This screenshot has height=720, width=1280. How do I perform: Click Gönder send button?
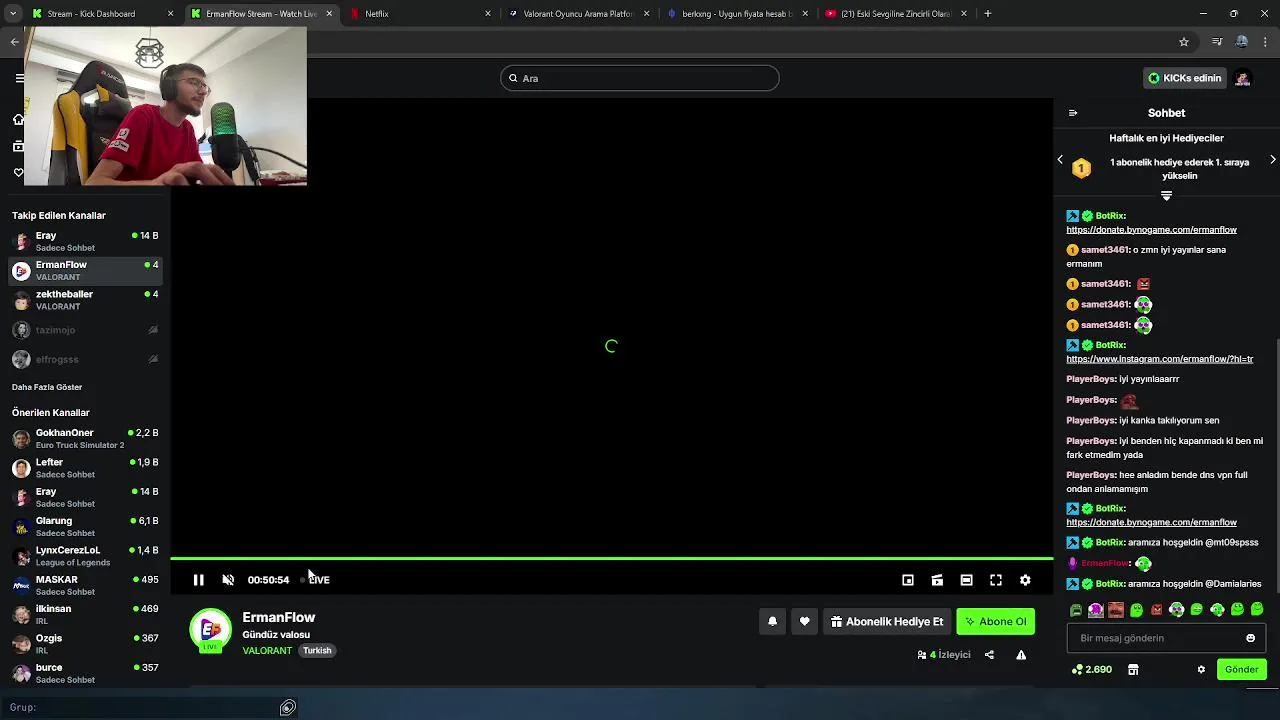point(1242,670)
